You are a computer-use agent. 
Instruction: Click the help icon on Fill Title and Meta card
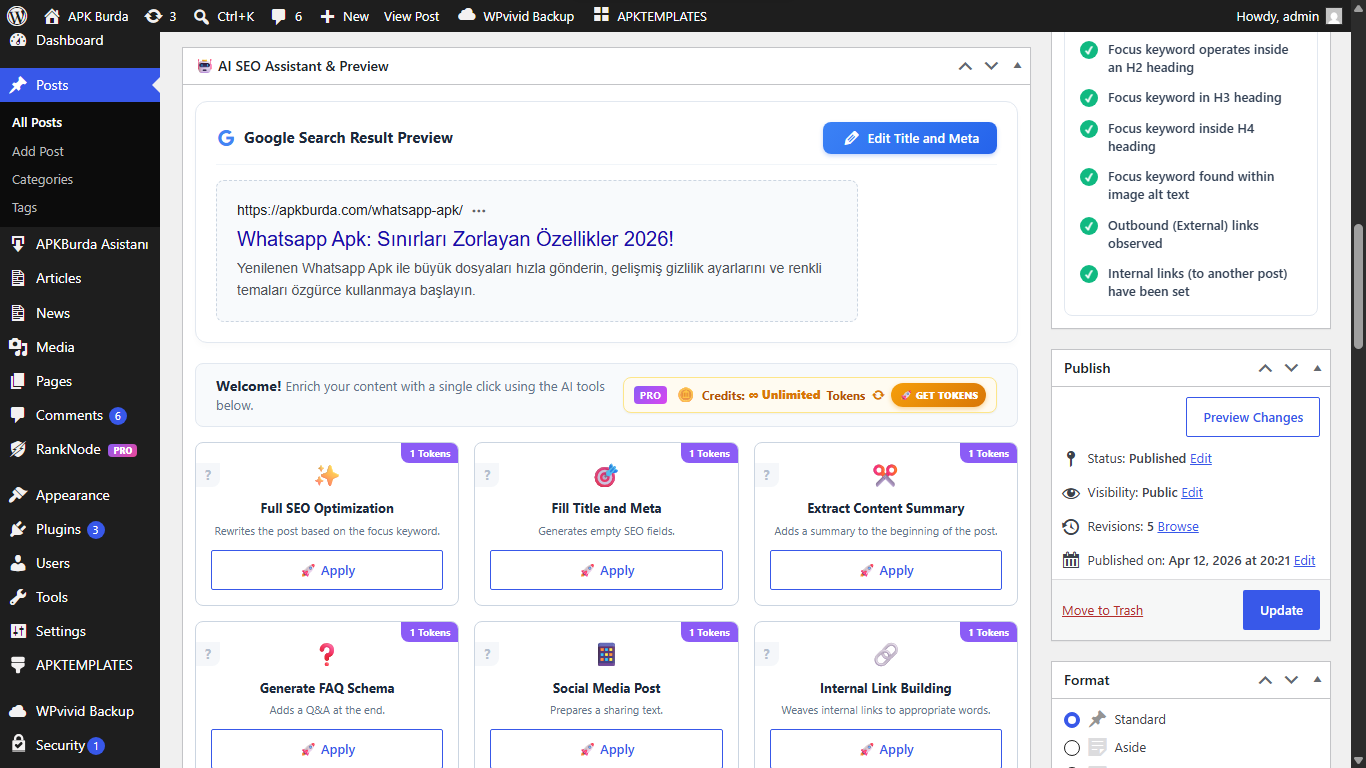pos(487,475)
